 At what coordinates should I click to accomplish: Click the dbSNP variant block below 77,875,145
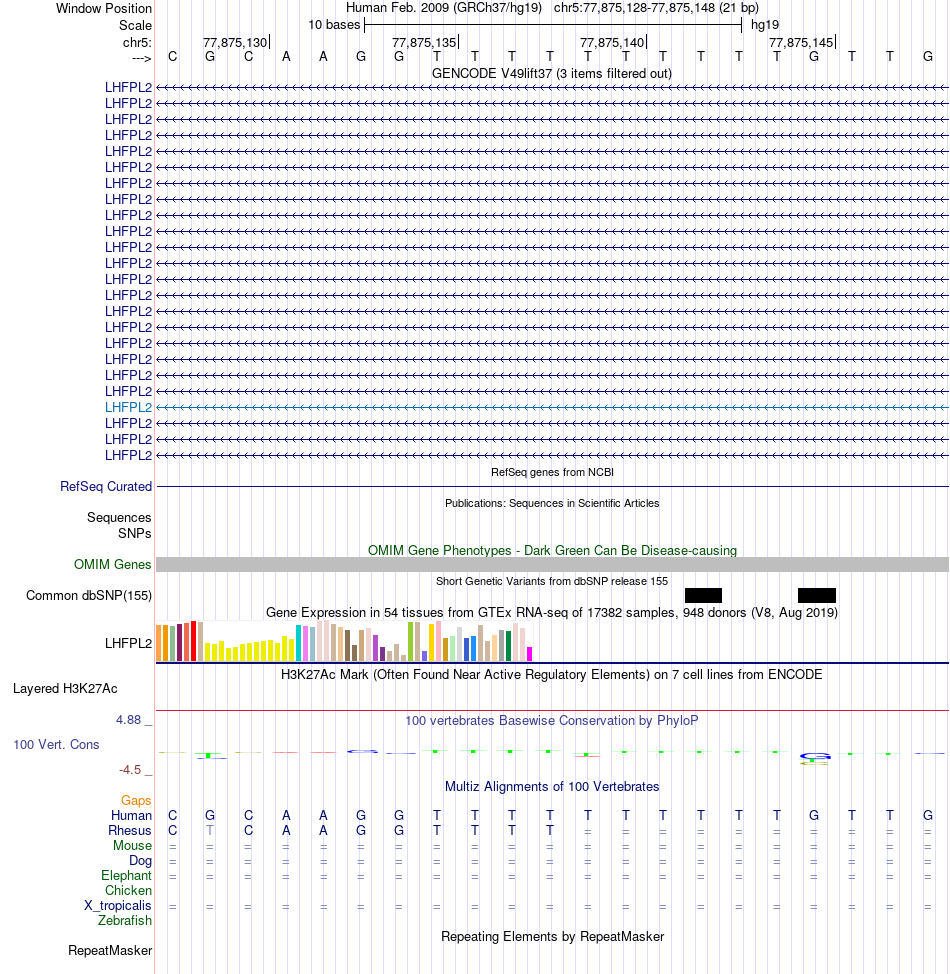pyautogui.click(x=816, y=596)
